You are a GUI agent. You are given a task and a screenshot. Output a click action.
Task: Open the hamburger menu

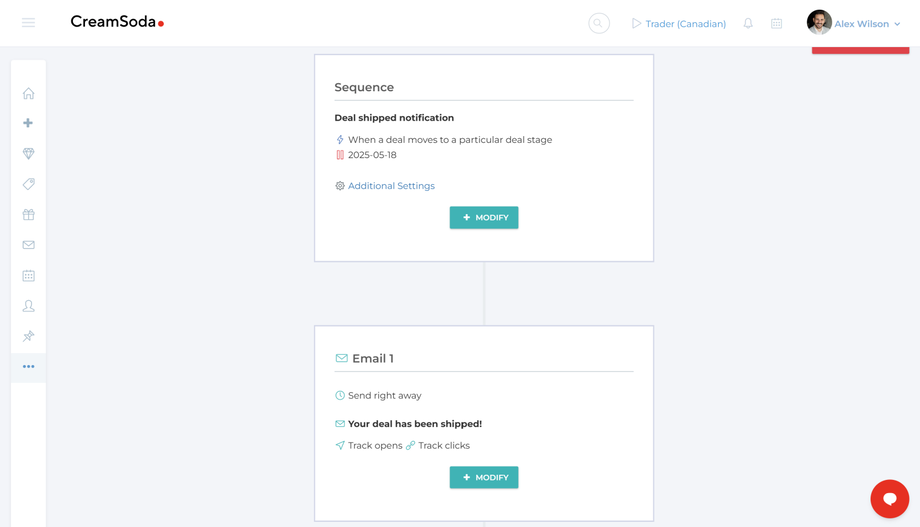pos(28,23)
